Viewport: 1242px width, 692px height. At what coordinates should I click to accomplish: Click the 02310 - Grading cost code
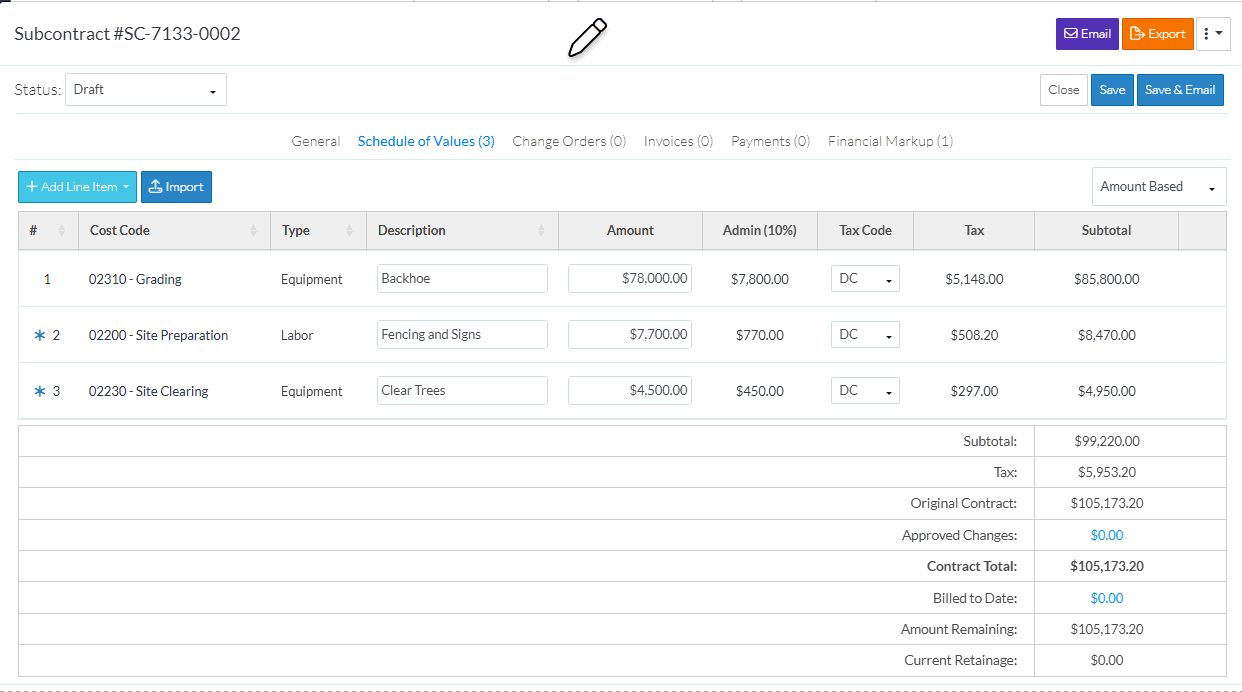135,280
